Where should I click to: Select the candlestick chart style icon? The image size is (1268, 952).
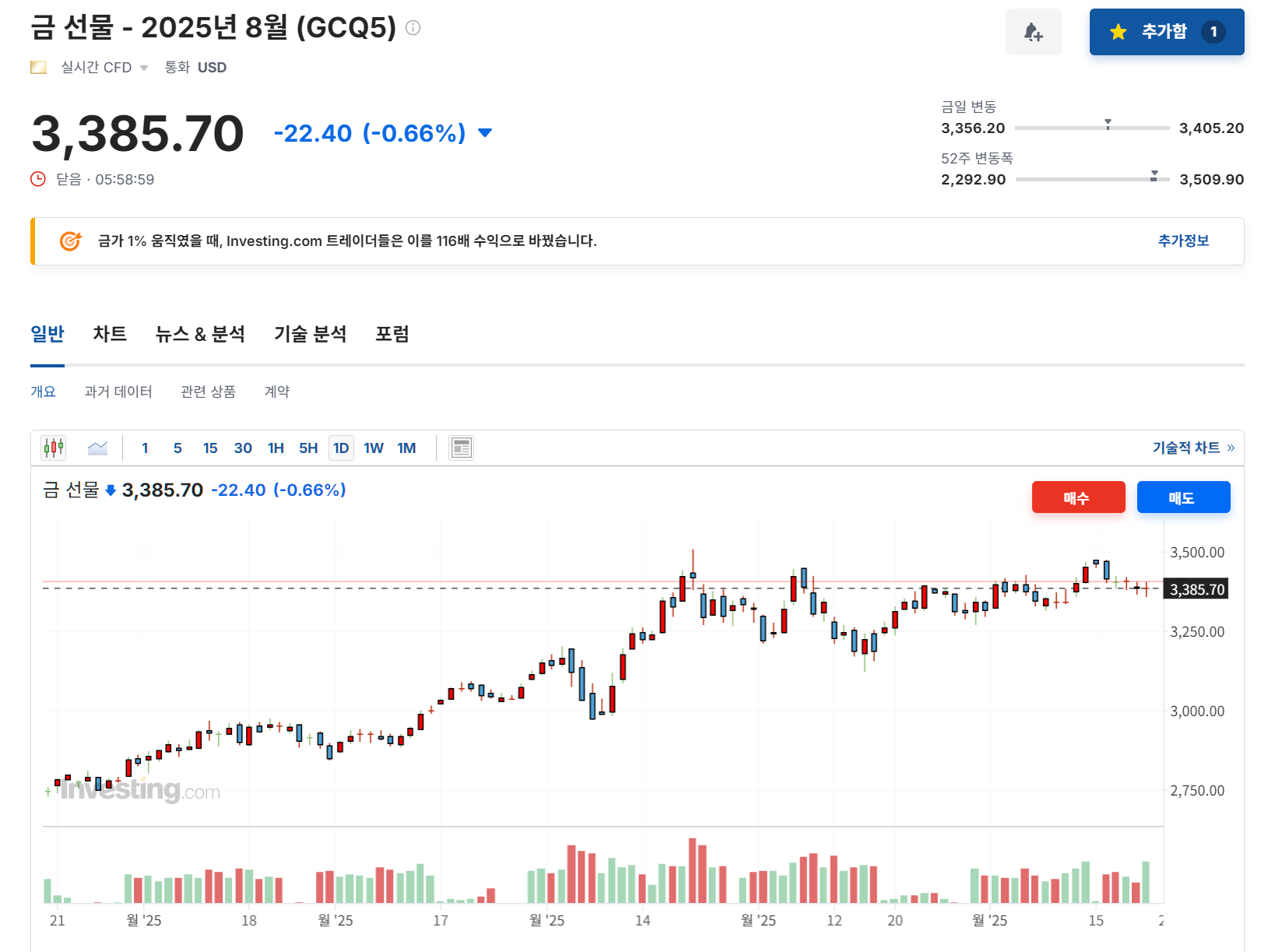pyautogui.click(x=53, y=447)
